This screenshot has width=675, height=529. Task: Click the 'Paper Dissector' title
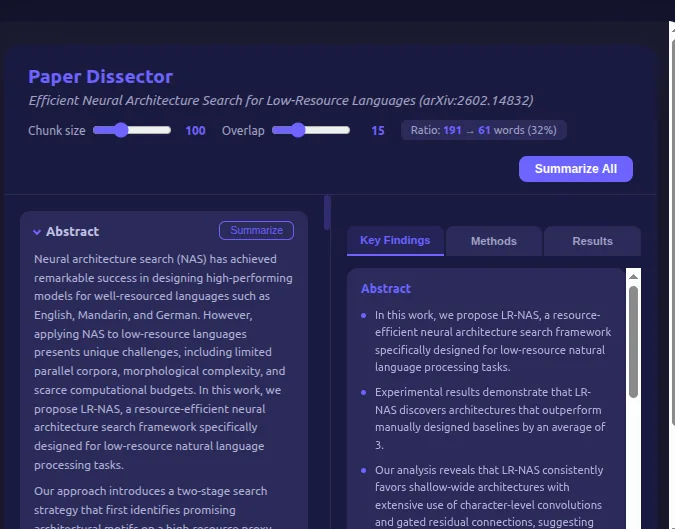[100, 77]
